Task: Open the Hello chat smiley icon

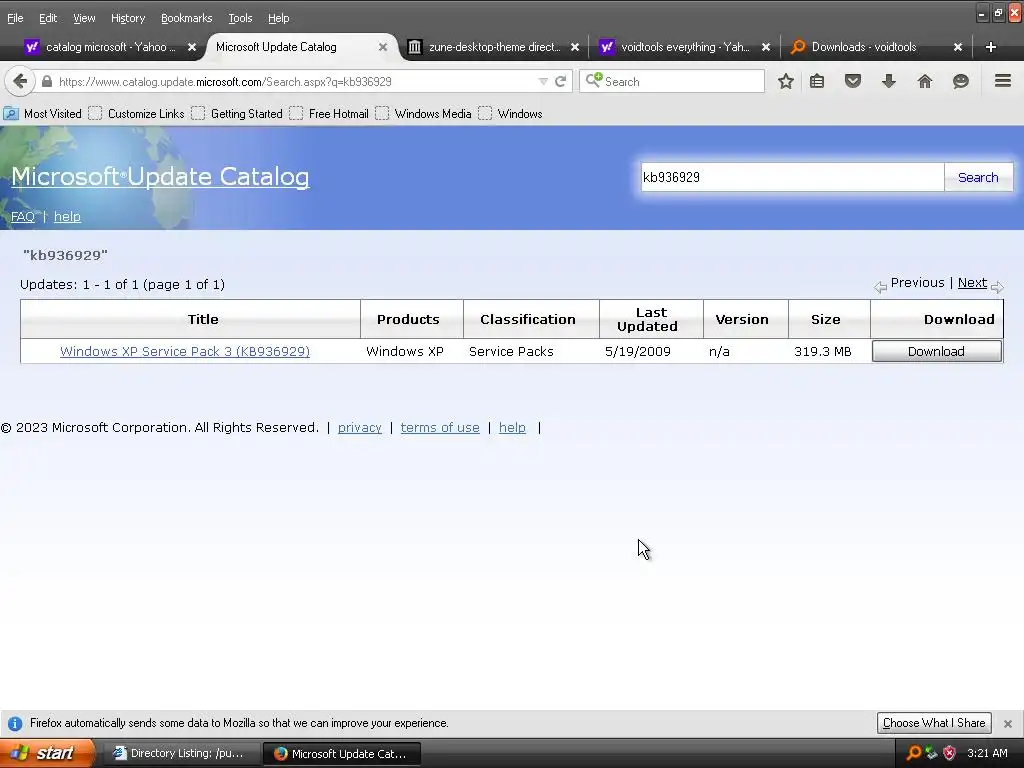Action: coord(961,82)
